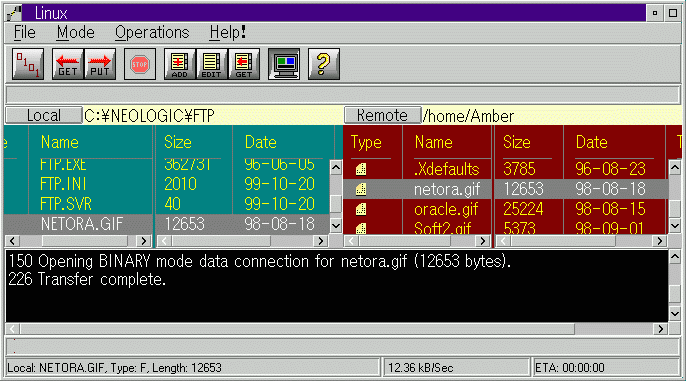The image size is (686, 381).
Task: Click remote name pane right scroll arrow
Action: (x=482, y=241)
